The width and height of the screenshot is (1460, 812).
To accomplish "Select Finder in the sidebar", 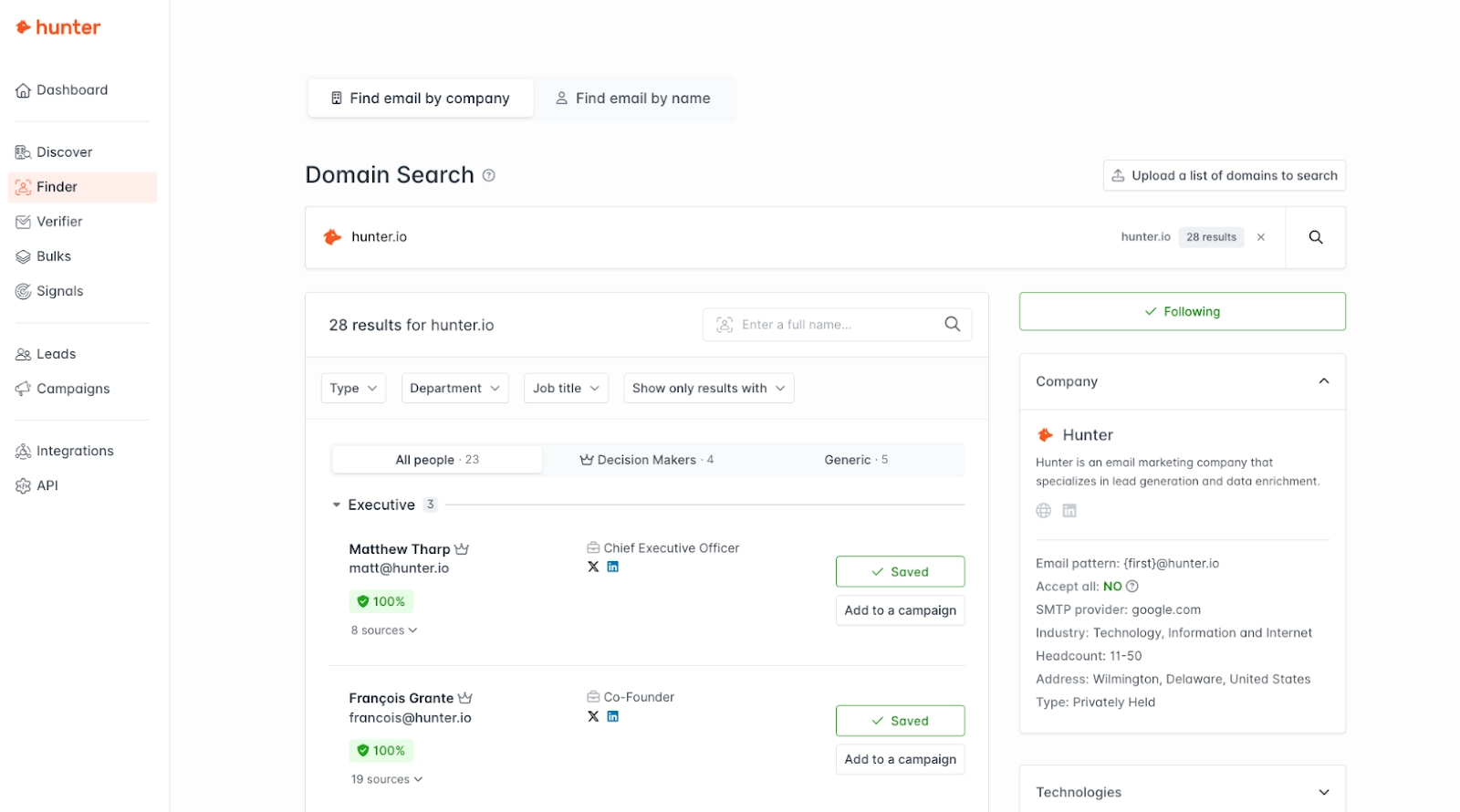I will (82, 187).
